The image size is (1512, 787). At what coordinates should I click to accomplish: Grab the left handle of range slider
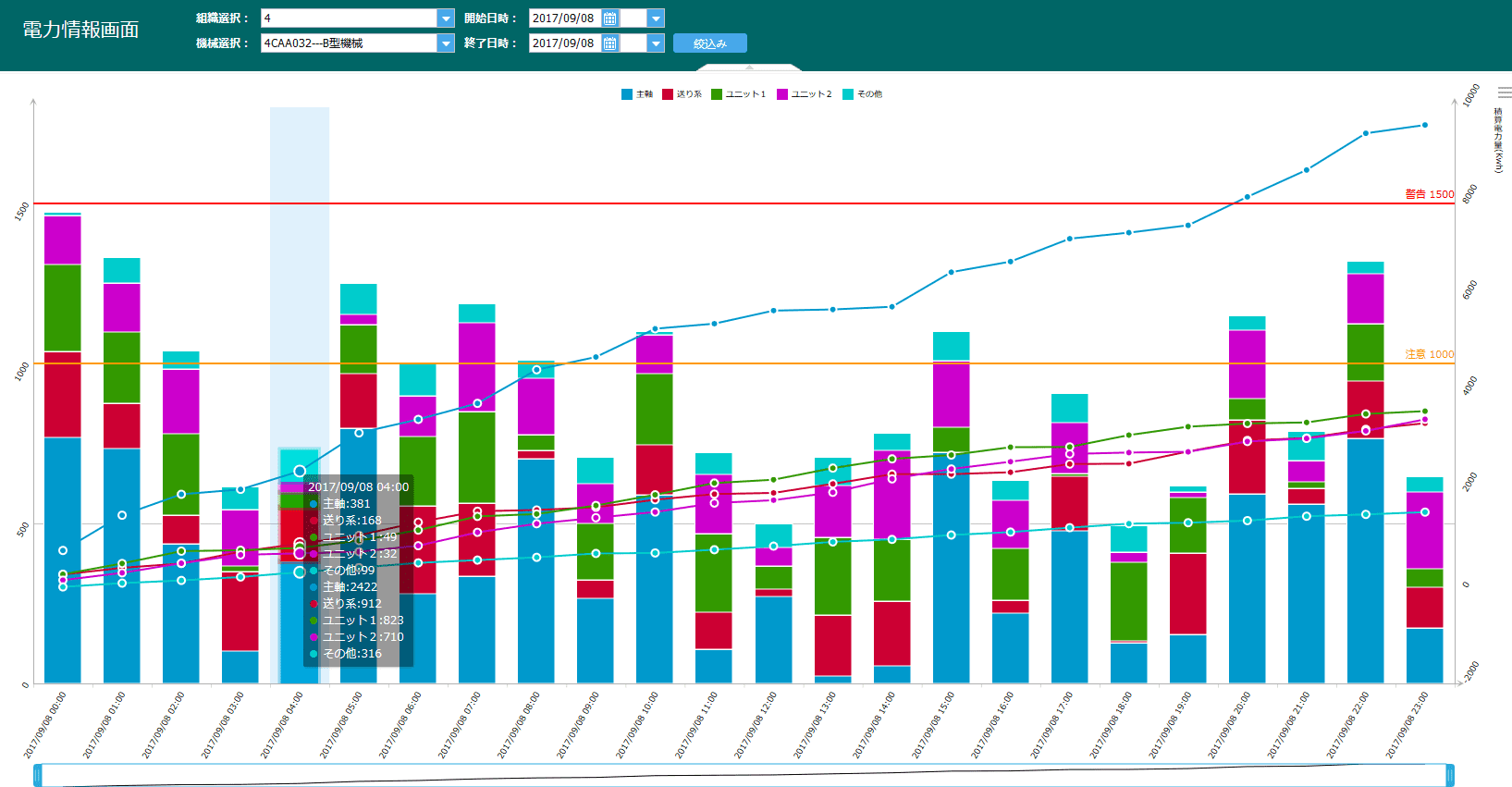pos(38,775)
